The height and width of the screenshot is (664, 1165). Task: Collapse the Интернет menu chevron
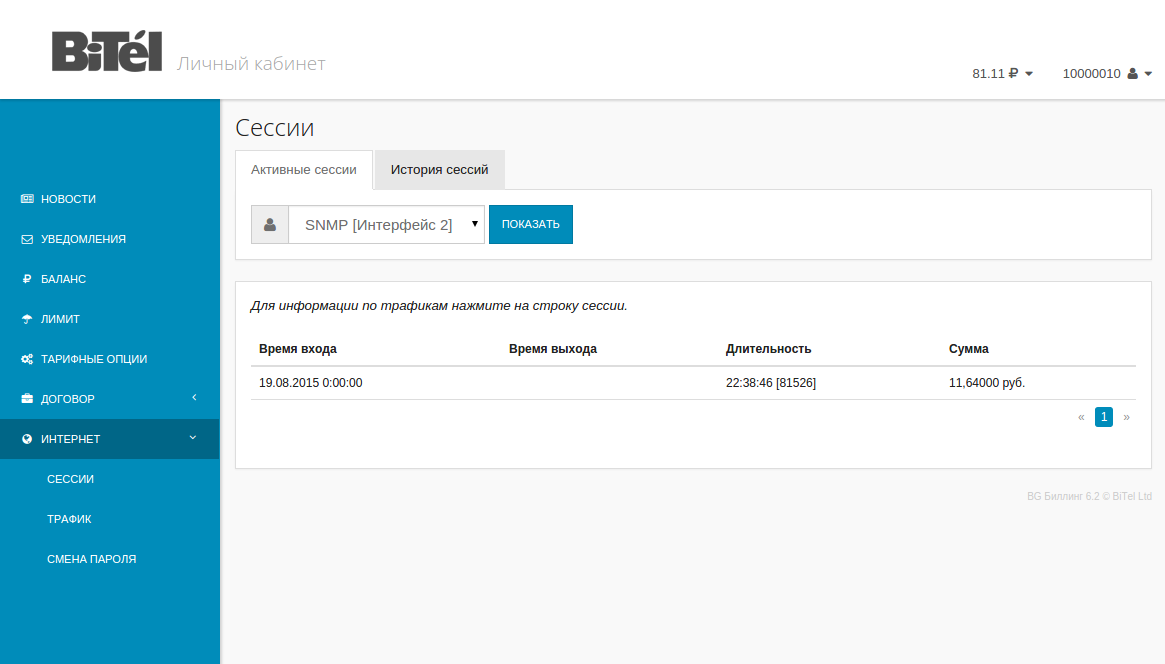point(193,438)
